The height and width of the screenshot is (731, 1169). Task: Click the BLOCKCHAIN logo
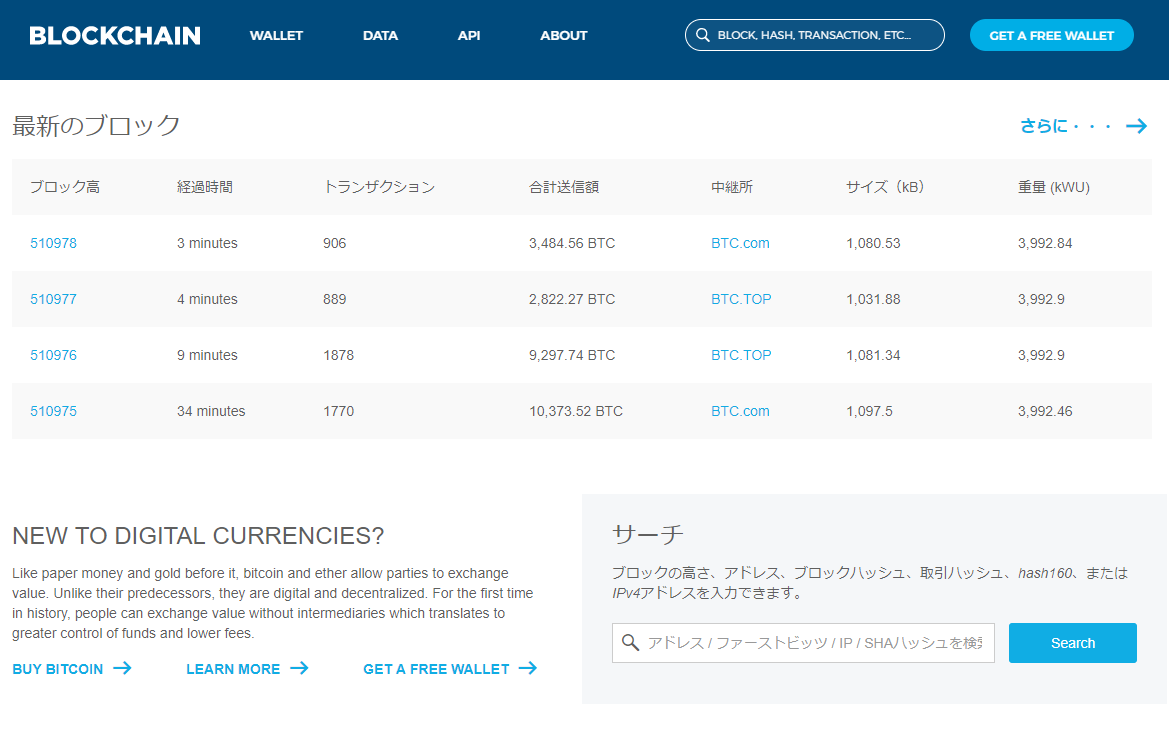[x=115, y=36]
